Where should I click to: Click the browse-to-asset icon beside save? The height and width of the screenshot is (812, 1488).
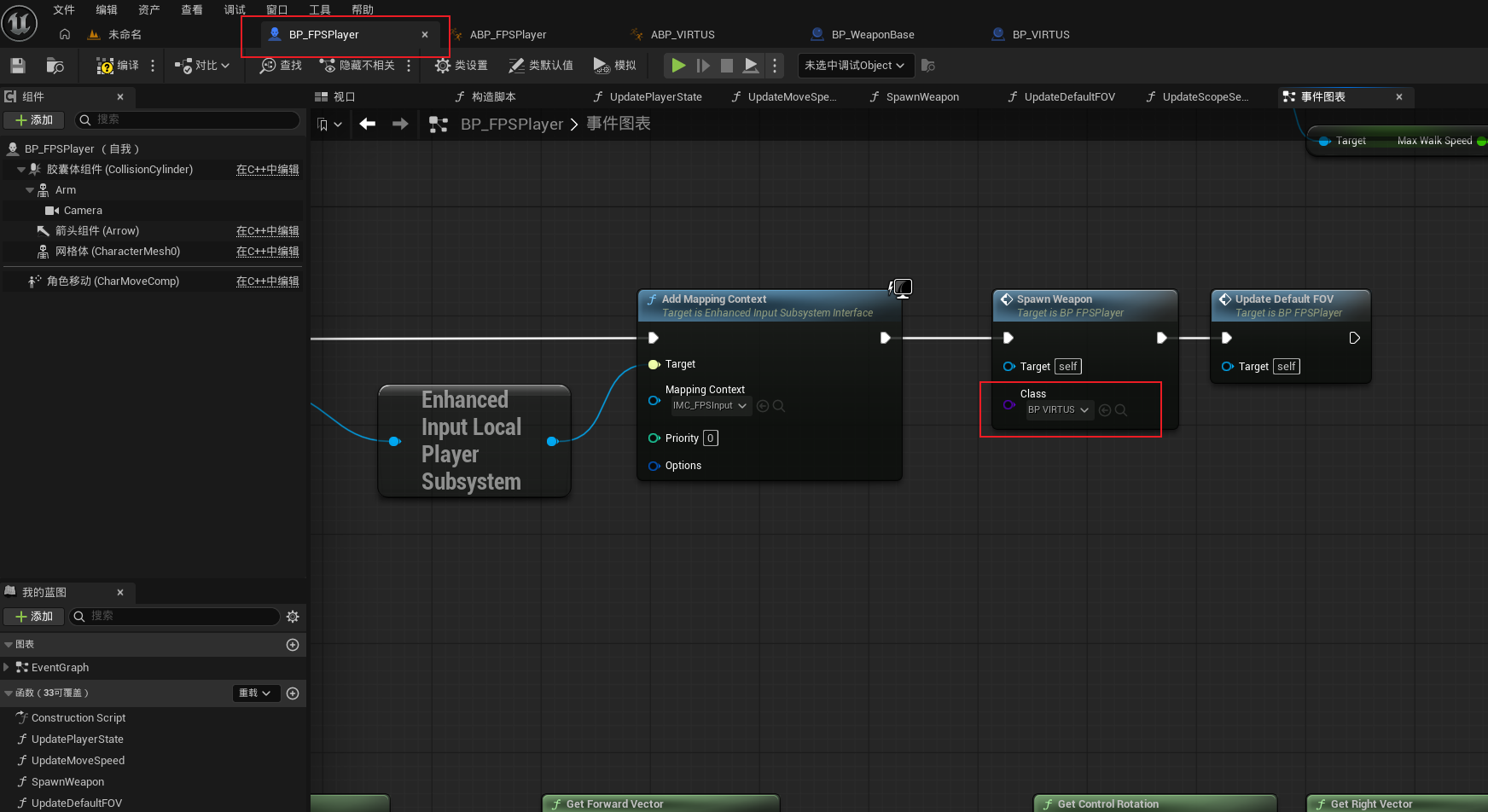(55, 66)
